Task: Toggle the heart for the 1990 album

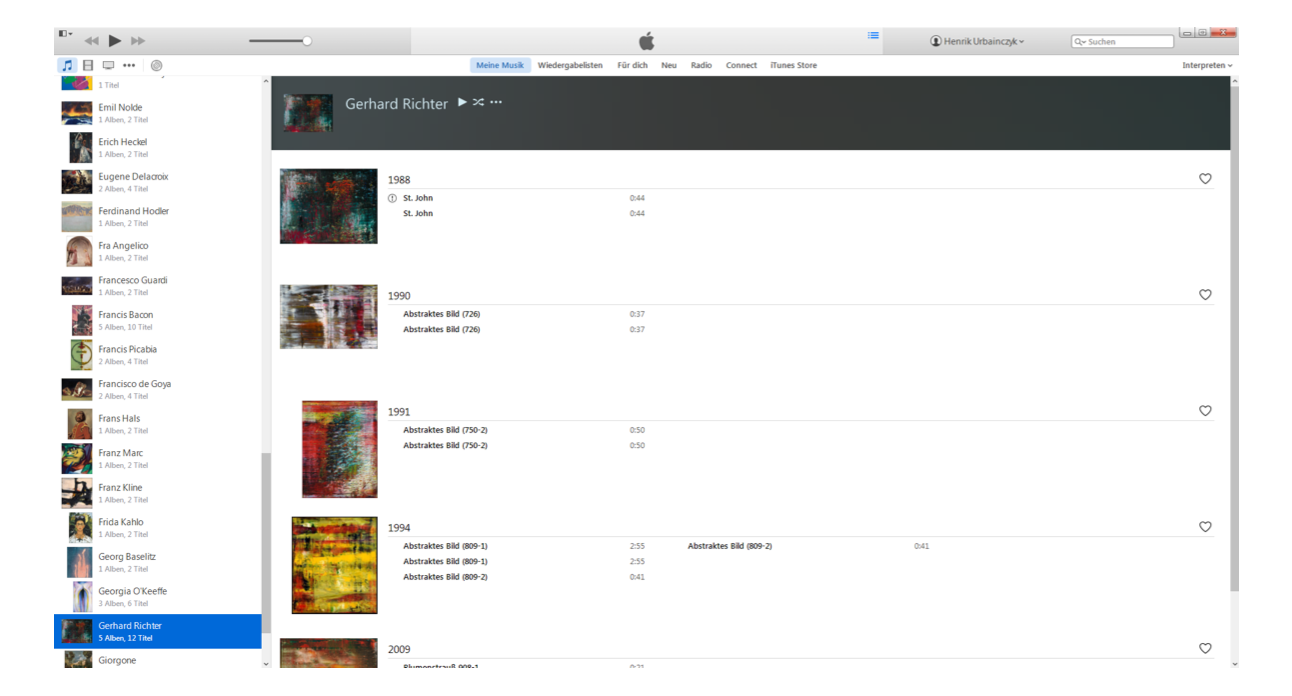Action: coord(1205,295)
